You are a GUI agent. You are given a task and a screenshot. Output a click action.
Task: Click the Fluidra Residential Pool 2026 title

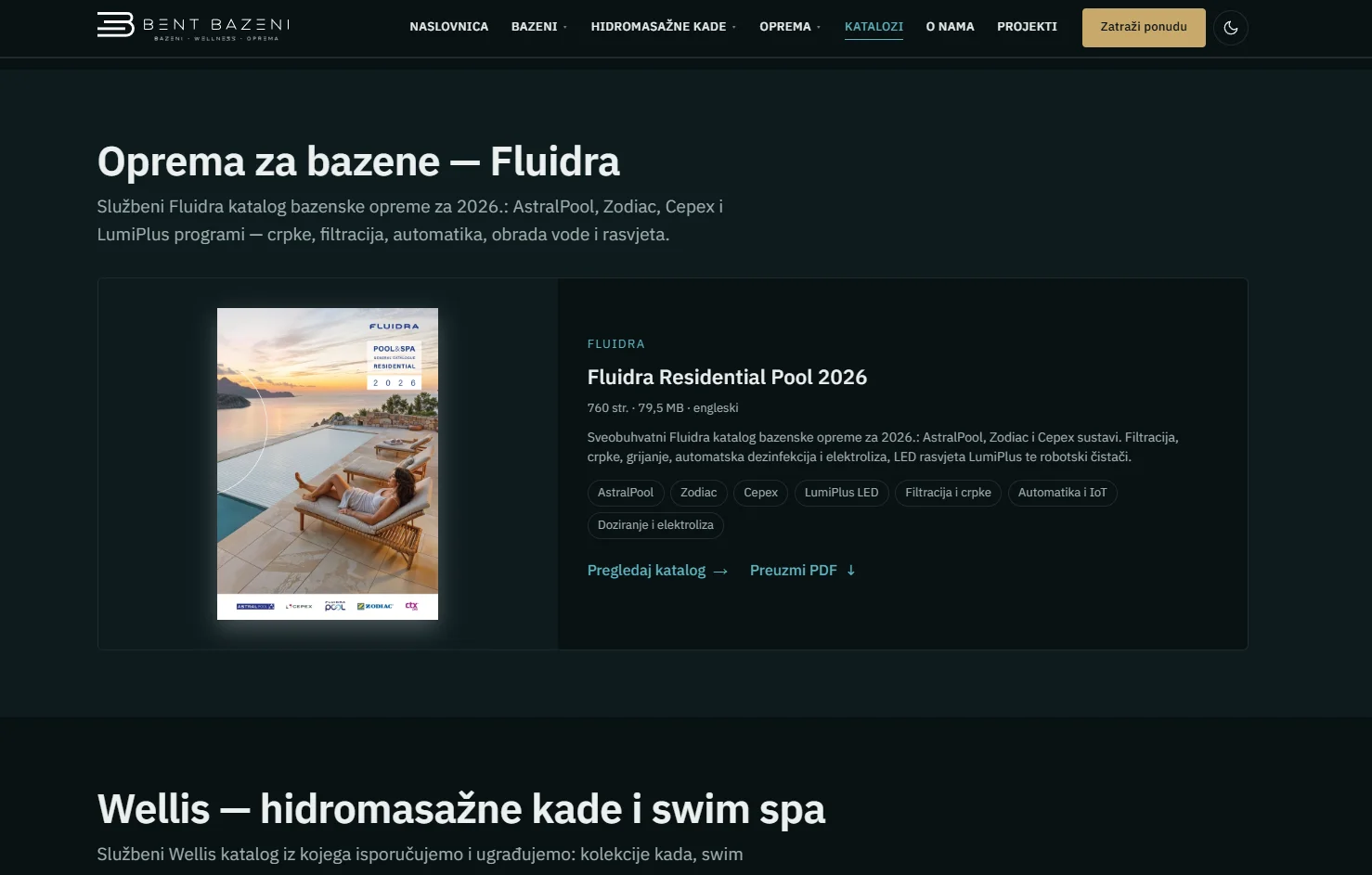[727, 377]
